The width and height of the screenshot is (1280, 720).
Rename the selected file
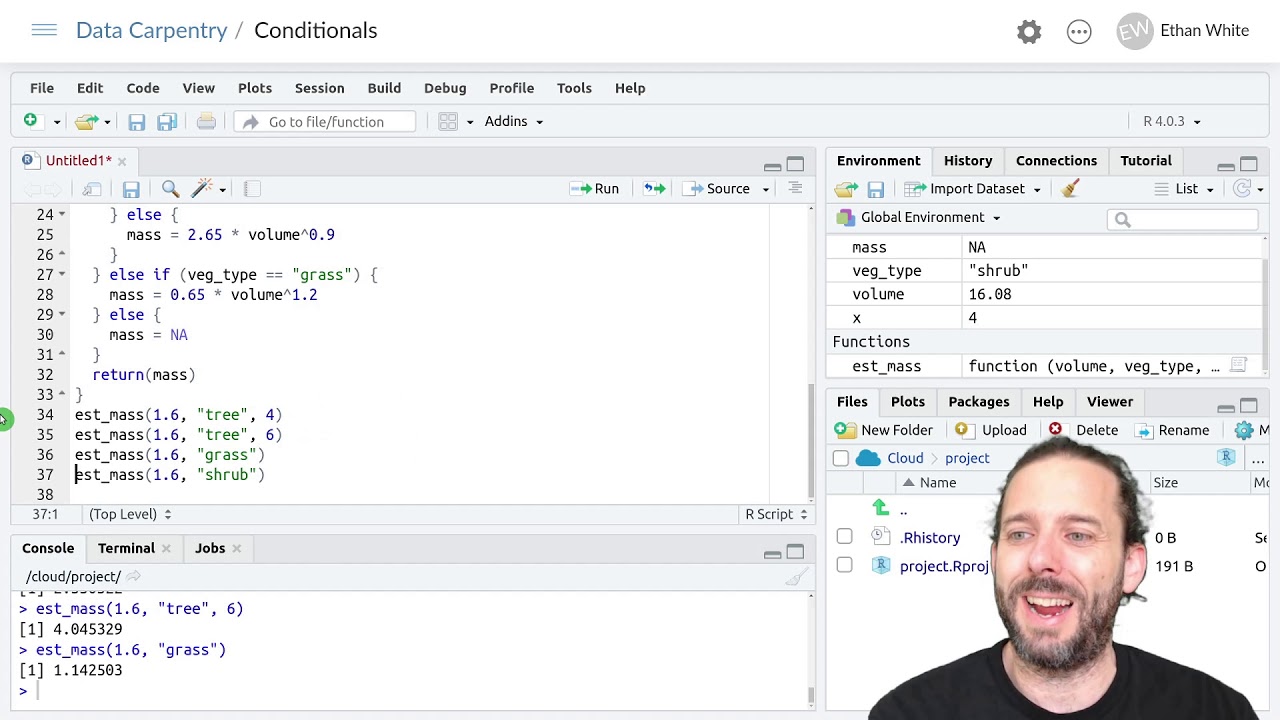[x=1174, y=430]
